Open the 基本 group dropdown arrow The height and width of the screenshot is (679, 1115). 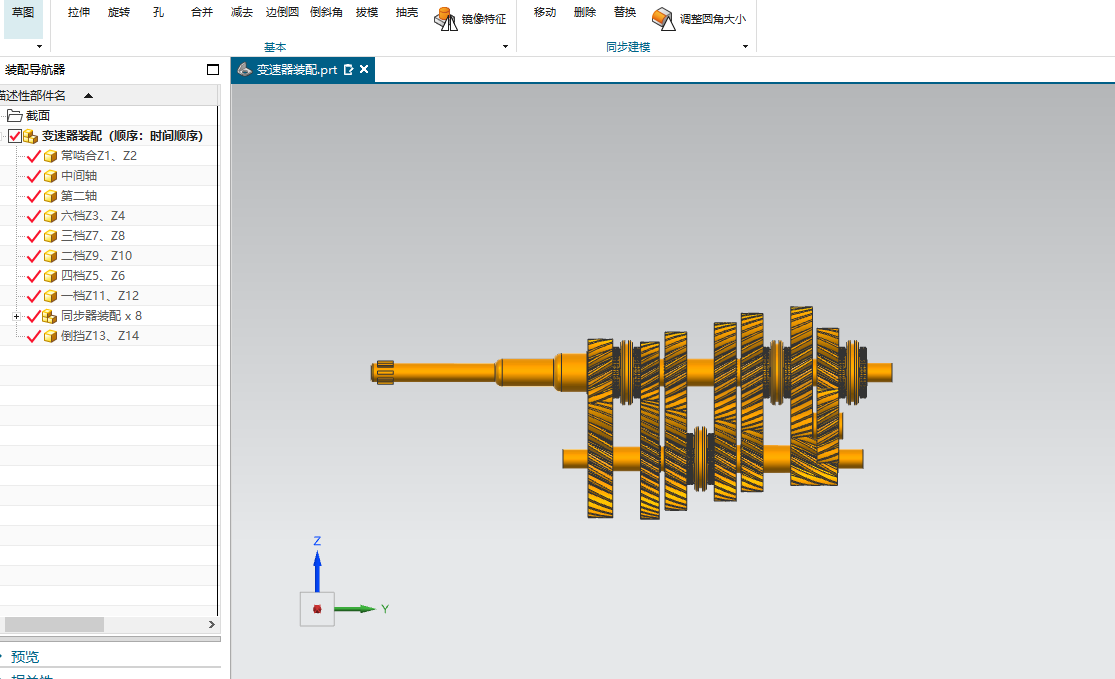(506, 46)
